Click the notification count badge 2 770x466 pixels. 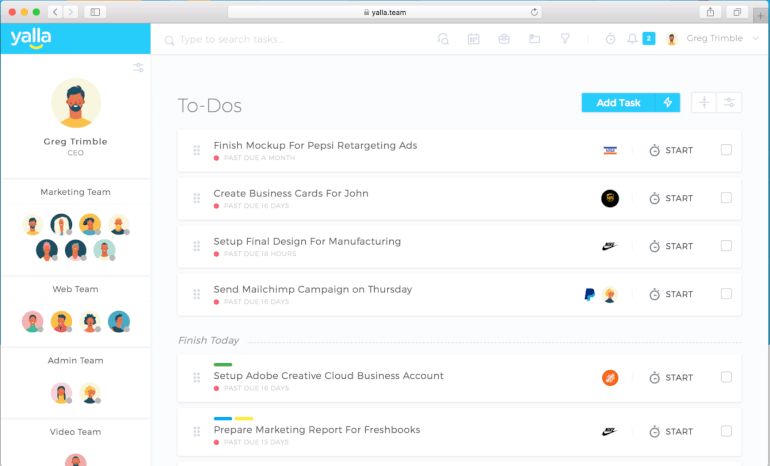(649, 38)
